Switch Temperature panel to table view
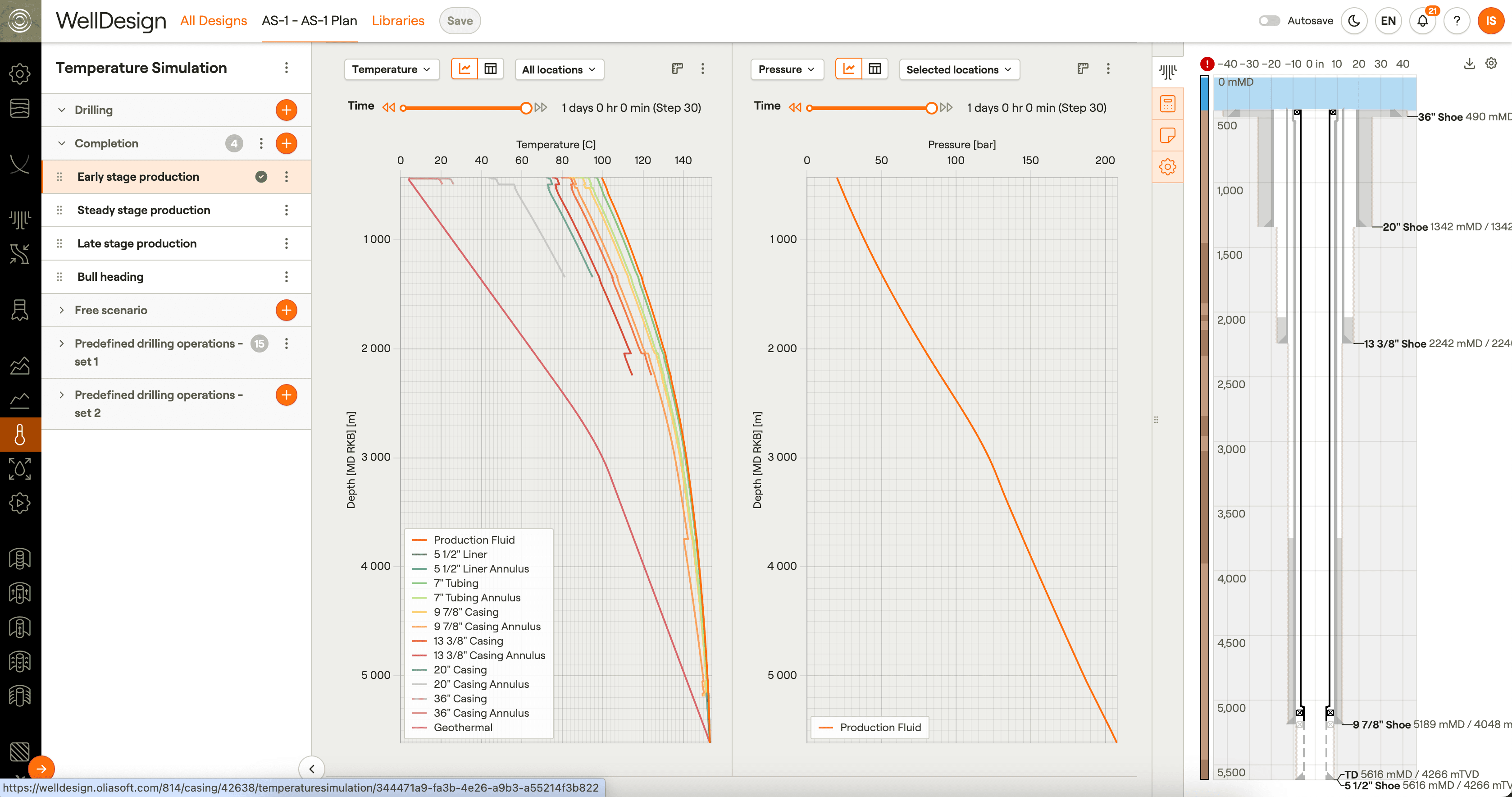This screenshot has width=1512, height=797. (x=491, y=69)
